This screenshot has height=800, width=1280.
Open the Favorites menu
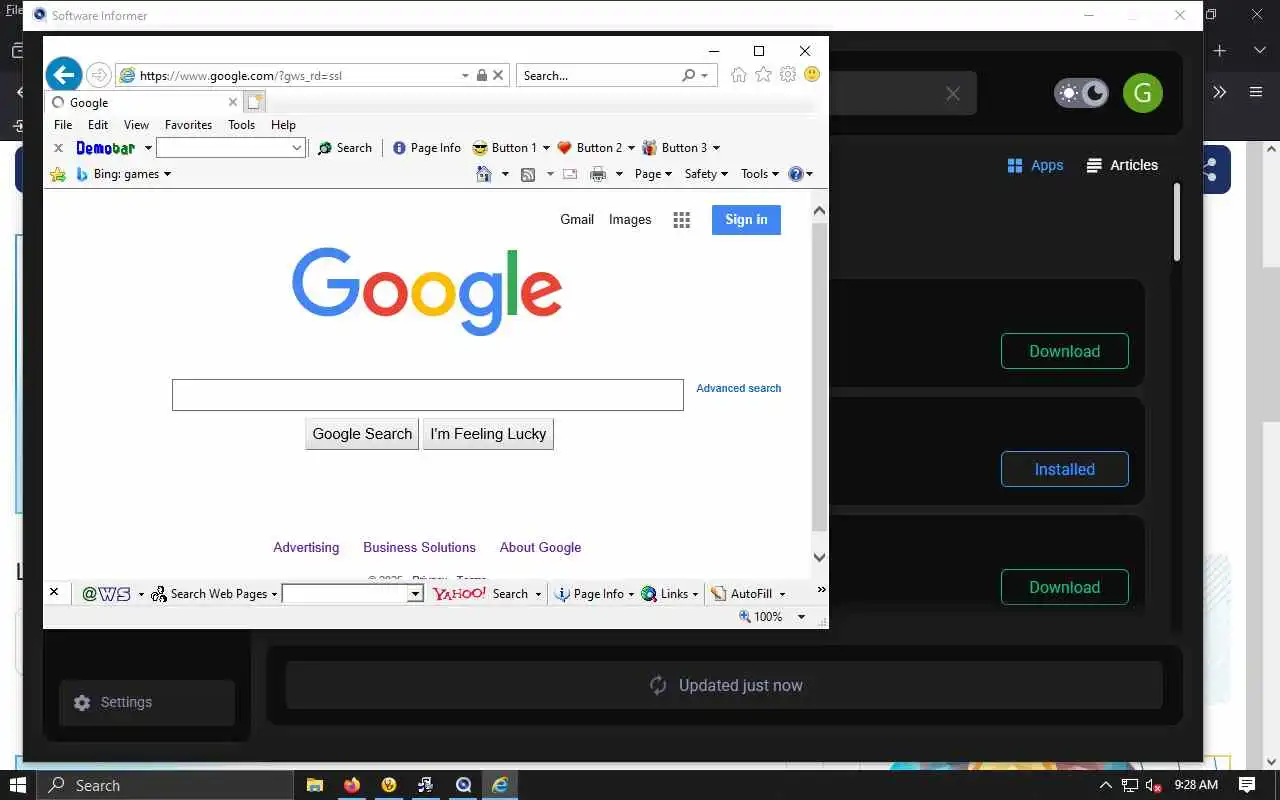188,125
